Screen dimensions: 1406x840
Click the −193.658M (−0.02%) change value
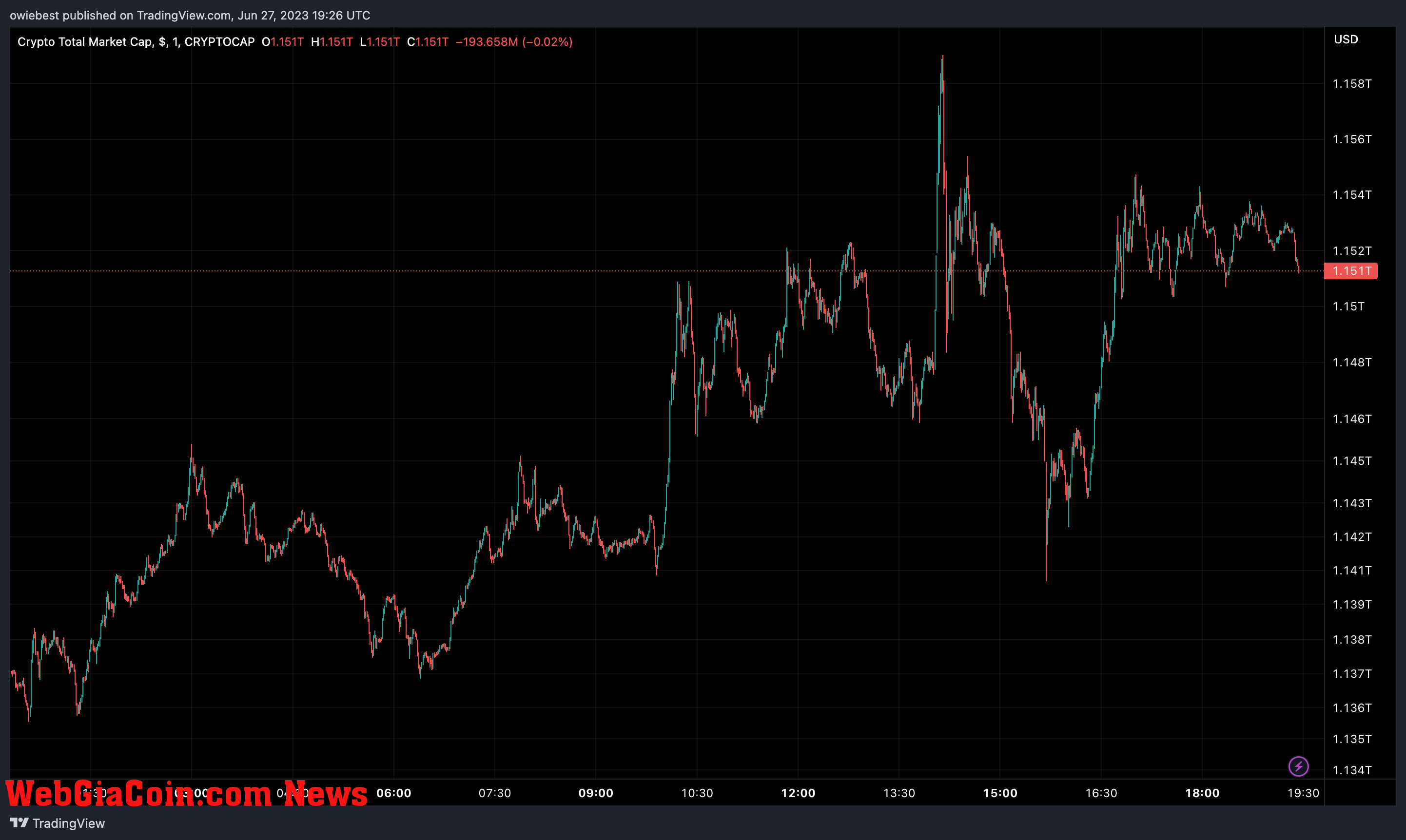pos(514,42)
